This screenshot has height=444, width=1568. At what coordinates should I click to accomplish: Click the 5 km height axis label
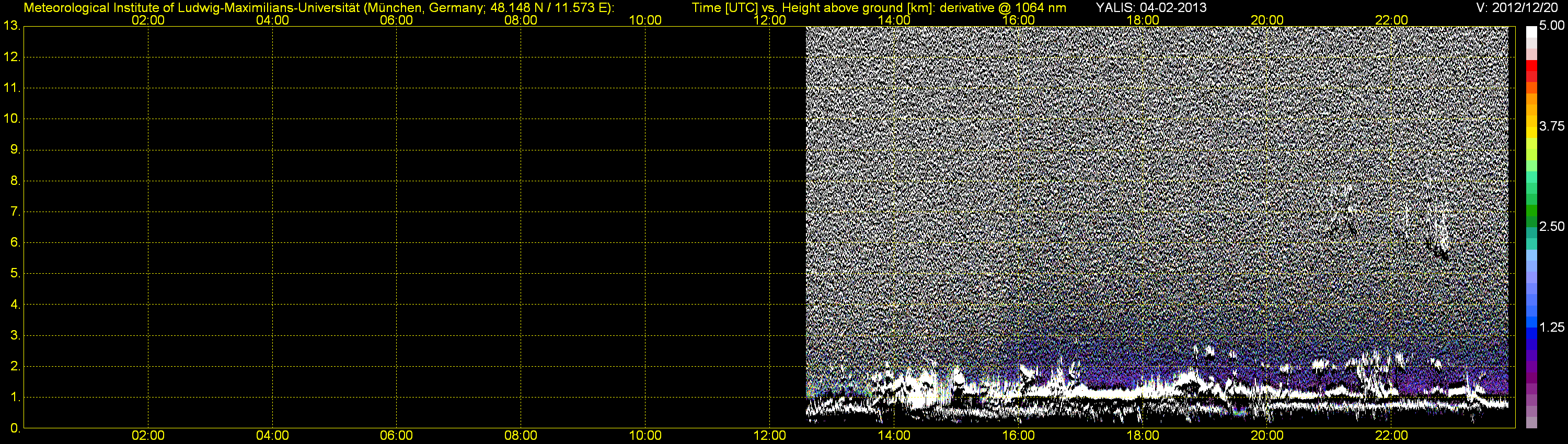pyautogui.click(x=15, y=273)
